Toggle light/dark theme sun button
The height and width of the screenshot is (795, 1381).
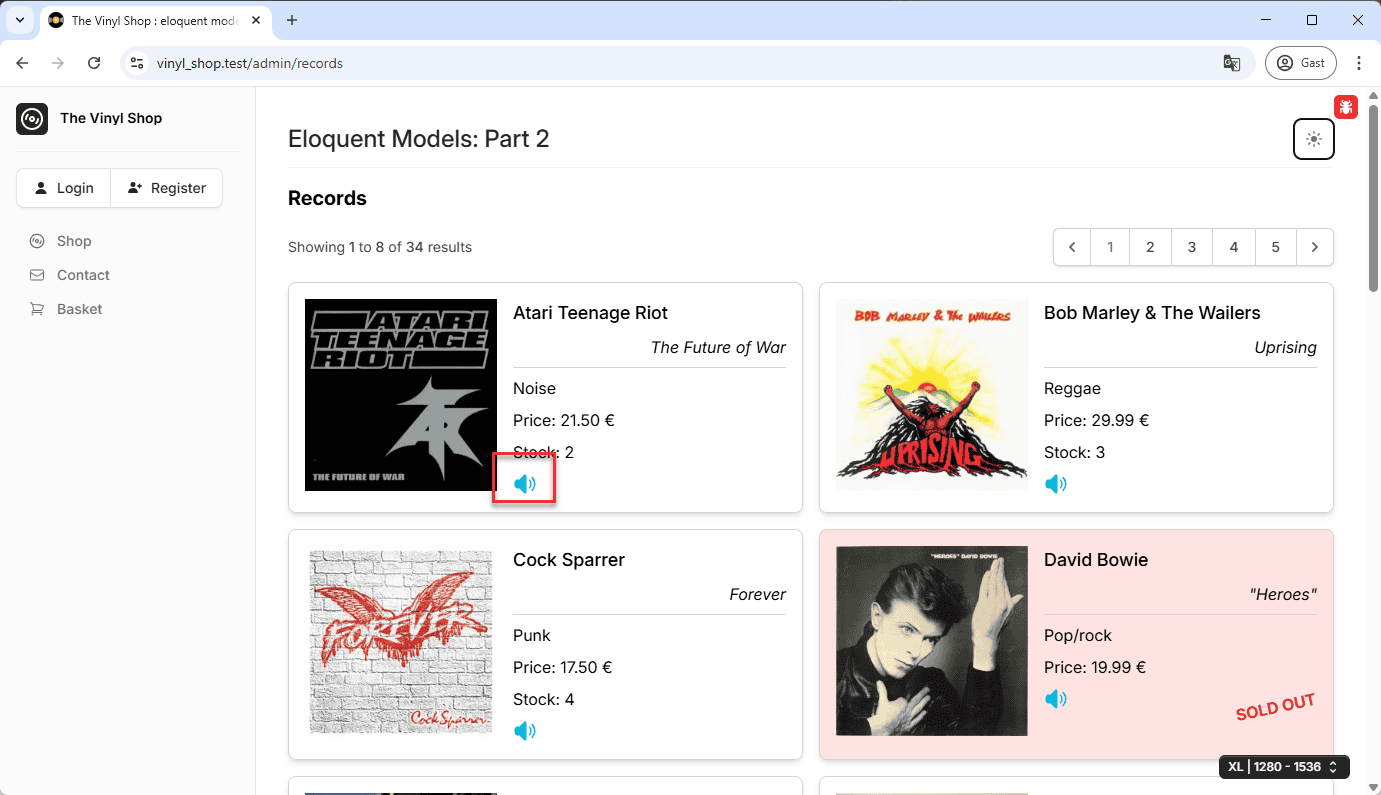pos(1314,139)
